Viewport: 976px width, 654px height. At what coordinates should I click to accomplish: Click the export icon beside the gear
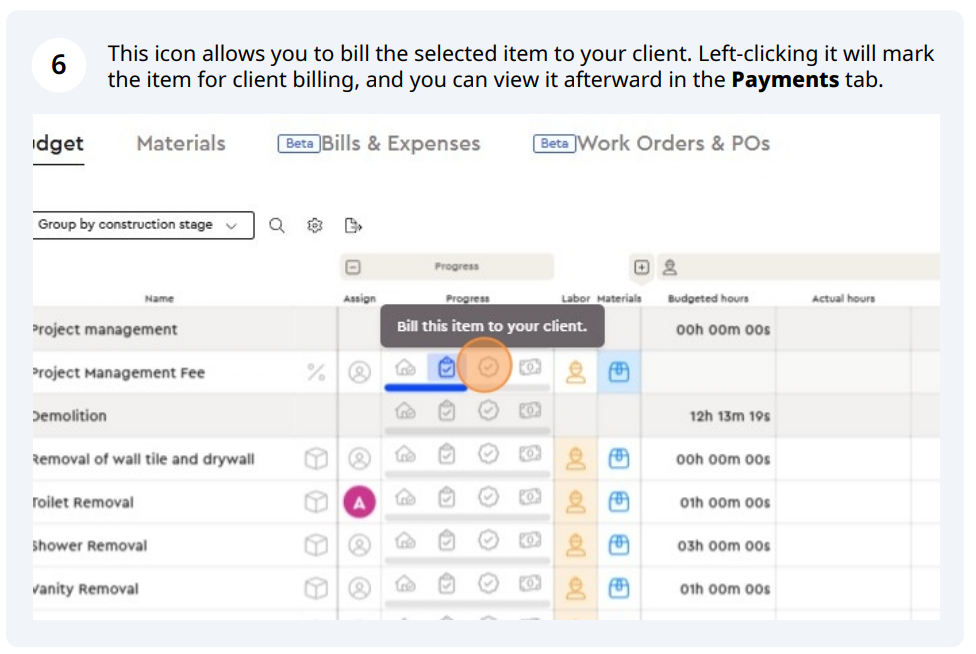[353, 226]
